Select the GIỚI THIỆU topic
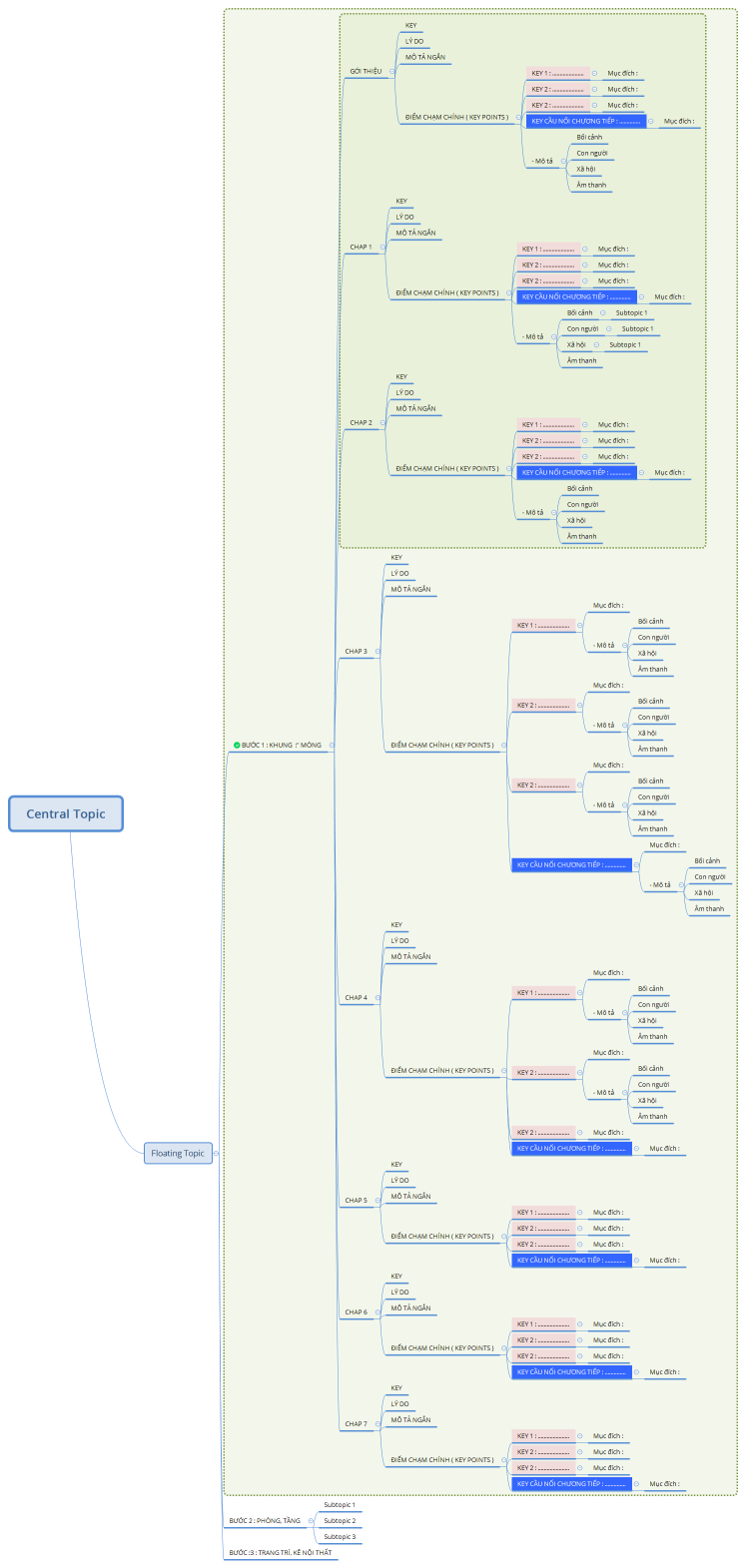This screenshot has height=1568, width=746. (366, 71)
